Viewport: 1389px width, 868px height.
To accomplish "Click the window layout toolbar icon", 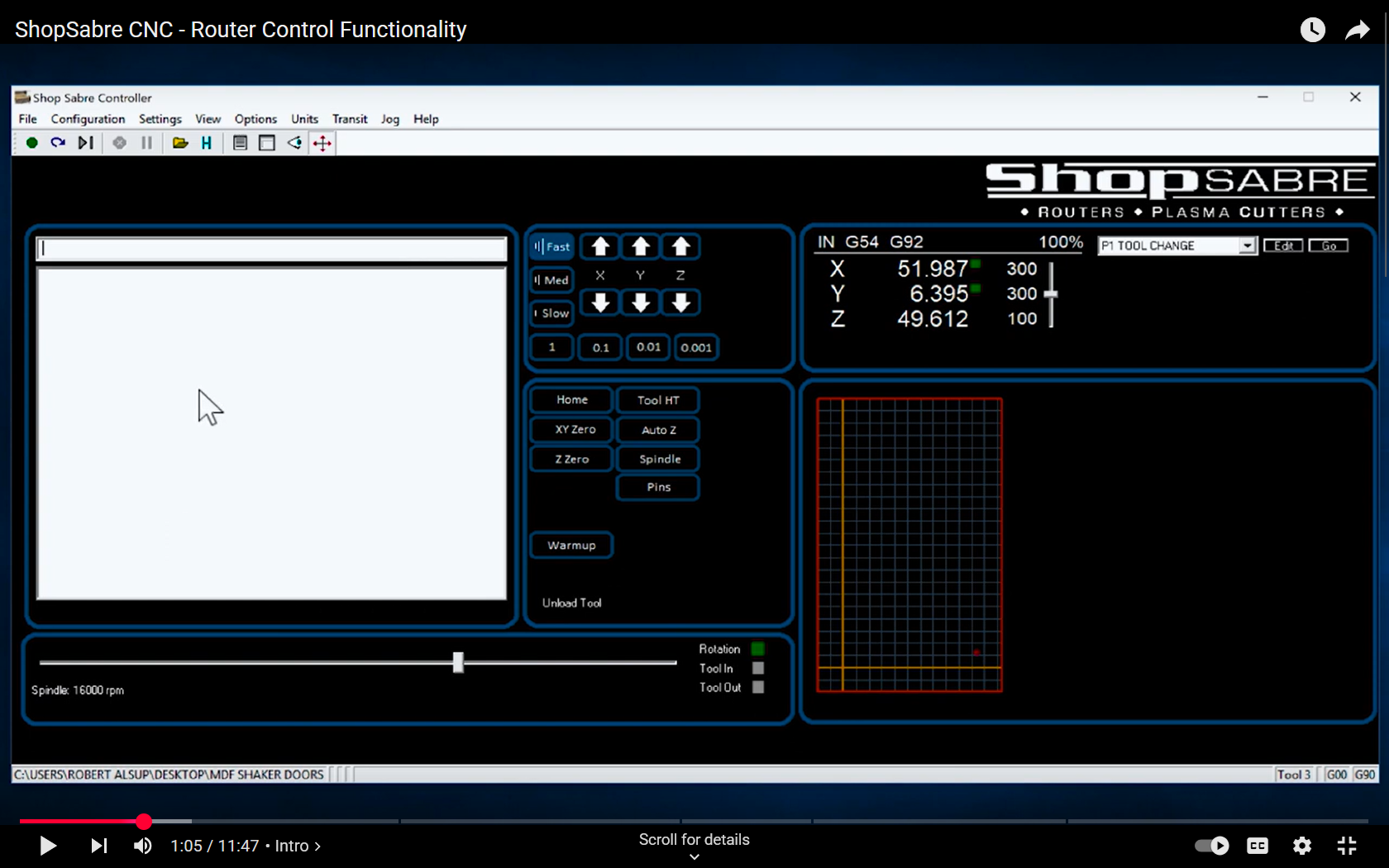I will [x=267, y=143].
